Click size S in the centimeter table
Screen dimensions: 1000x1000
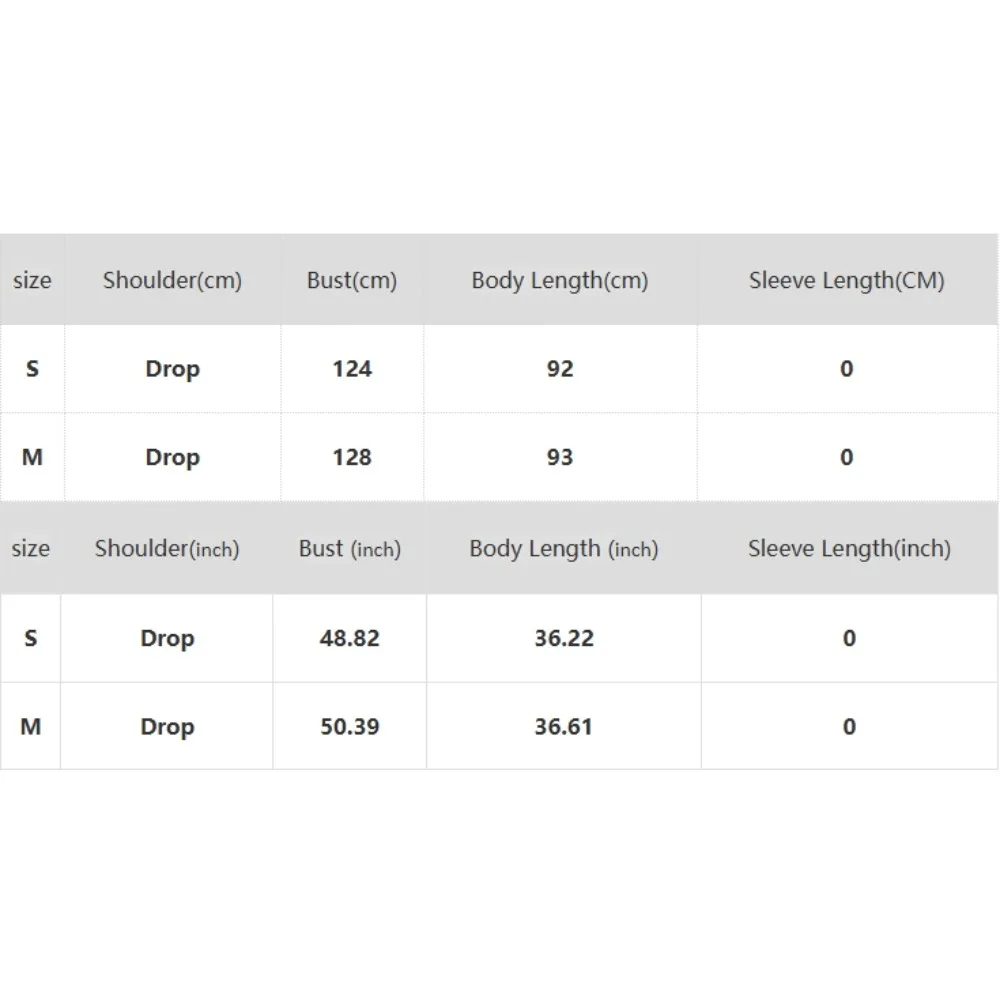(x=32, y=369)
